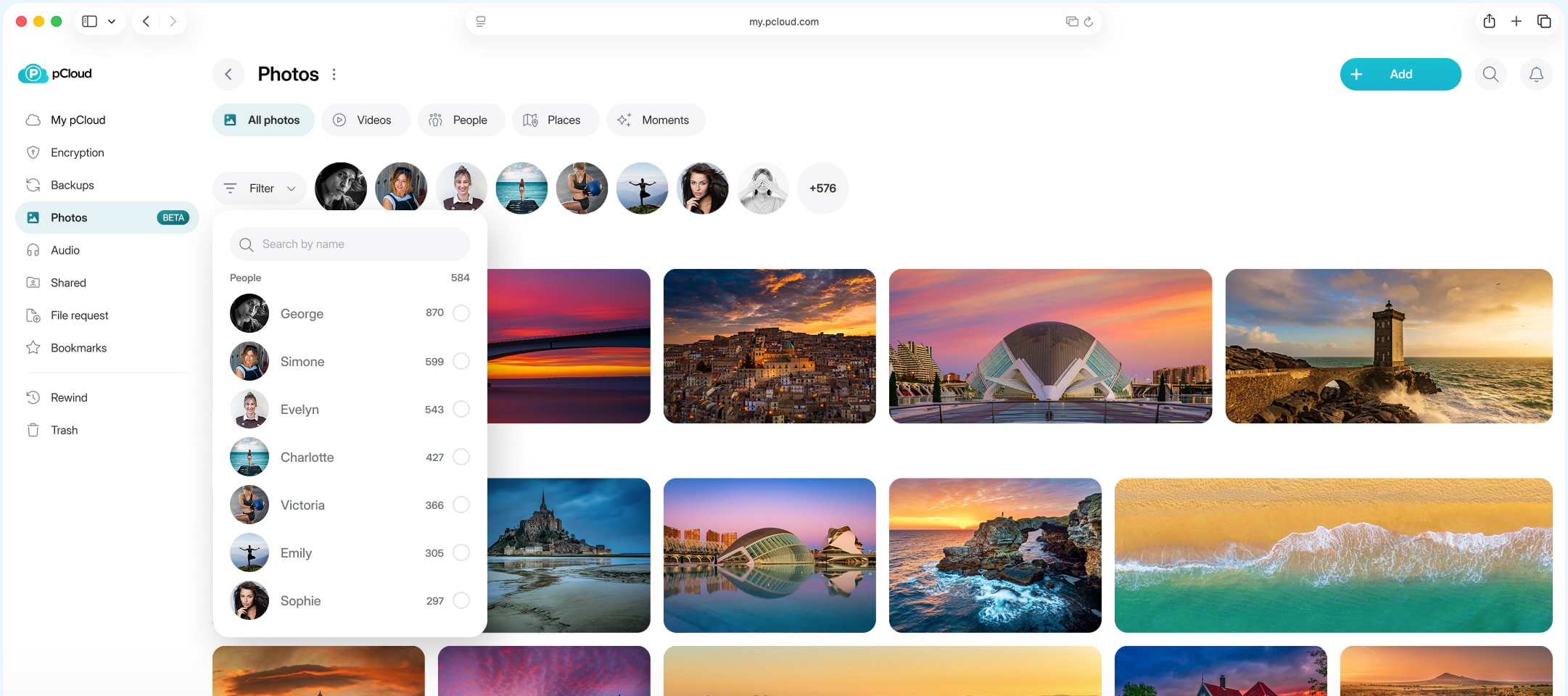
Task: Open Trash in sidebar
Action: point(107,430)
